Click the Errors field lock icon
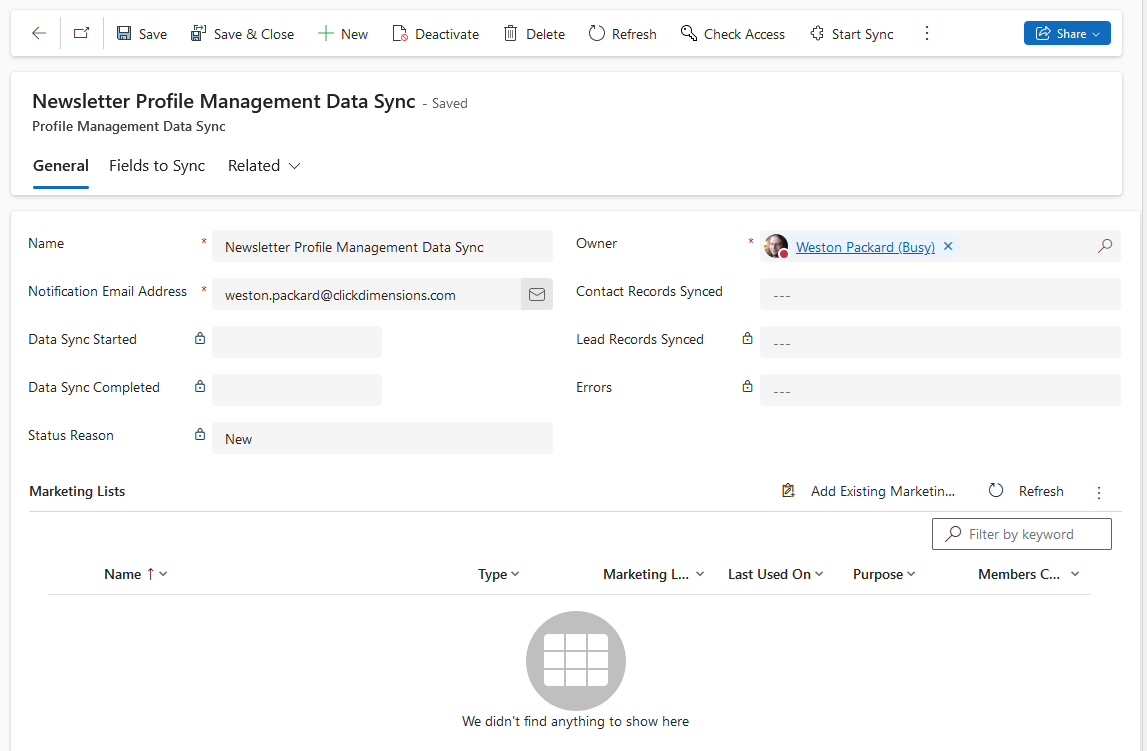Screen dimensions: 1147x751 747,387
